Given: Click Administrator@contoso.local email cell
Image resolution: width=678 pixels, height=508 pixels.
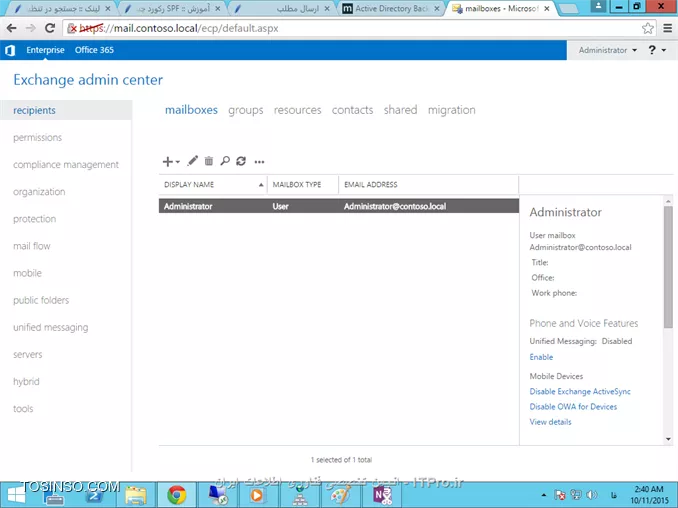Looking at the screenshot, I should (395, 206).
